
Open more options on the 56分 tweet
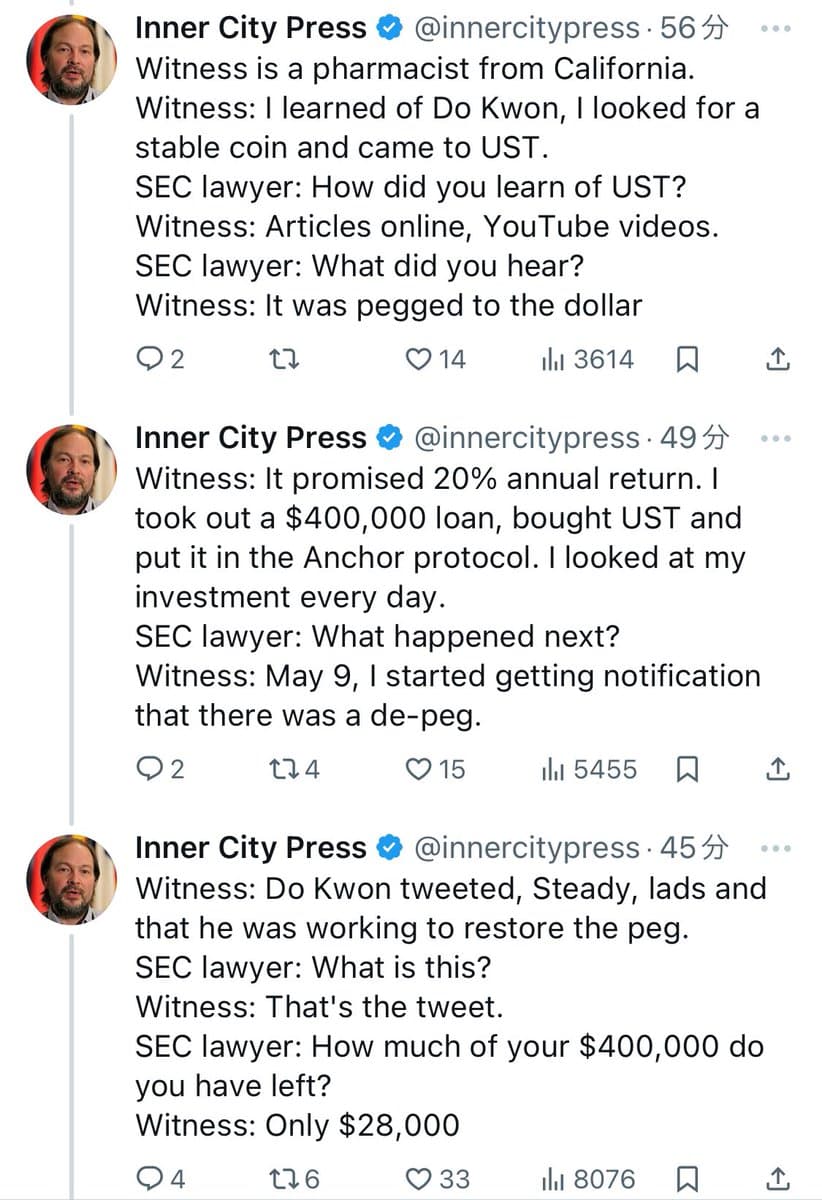776,29
